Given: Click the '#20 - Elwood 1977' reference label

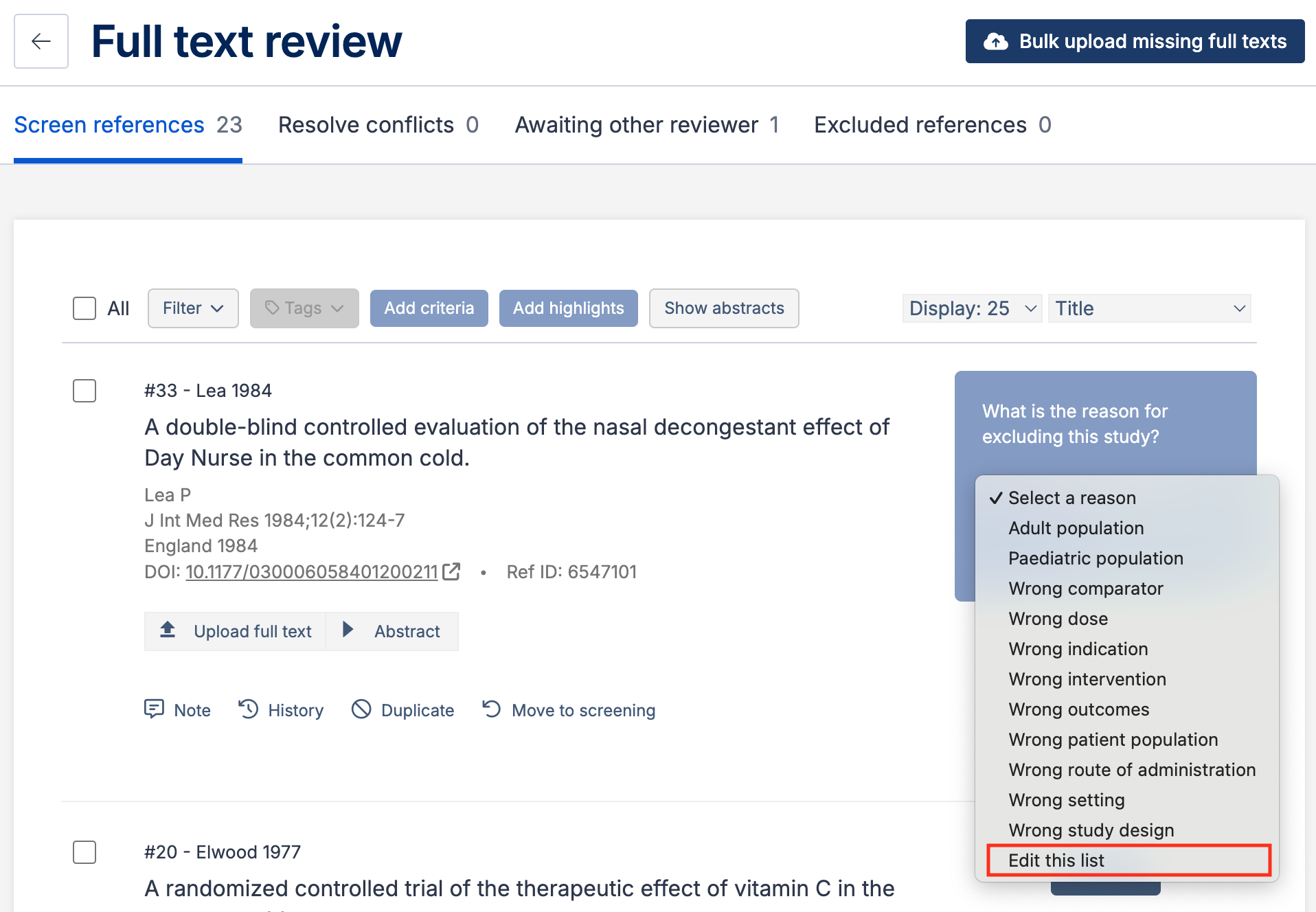Looking at the screenshot, I should click(223, 852).
